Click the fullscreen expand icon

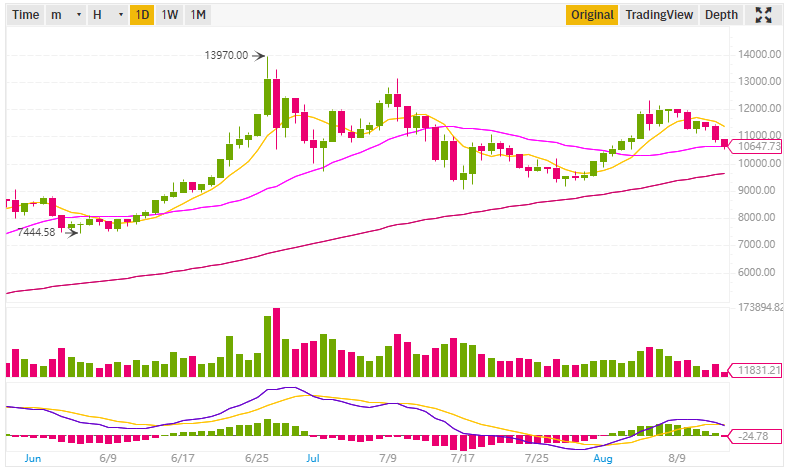click(764, 15)
